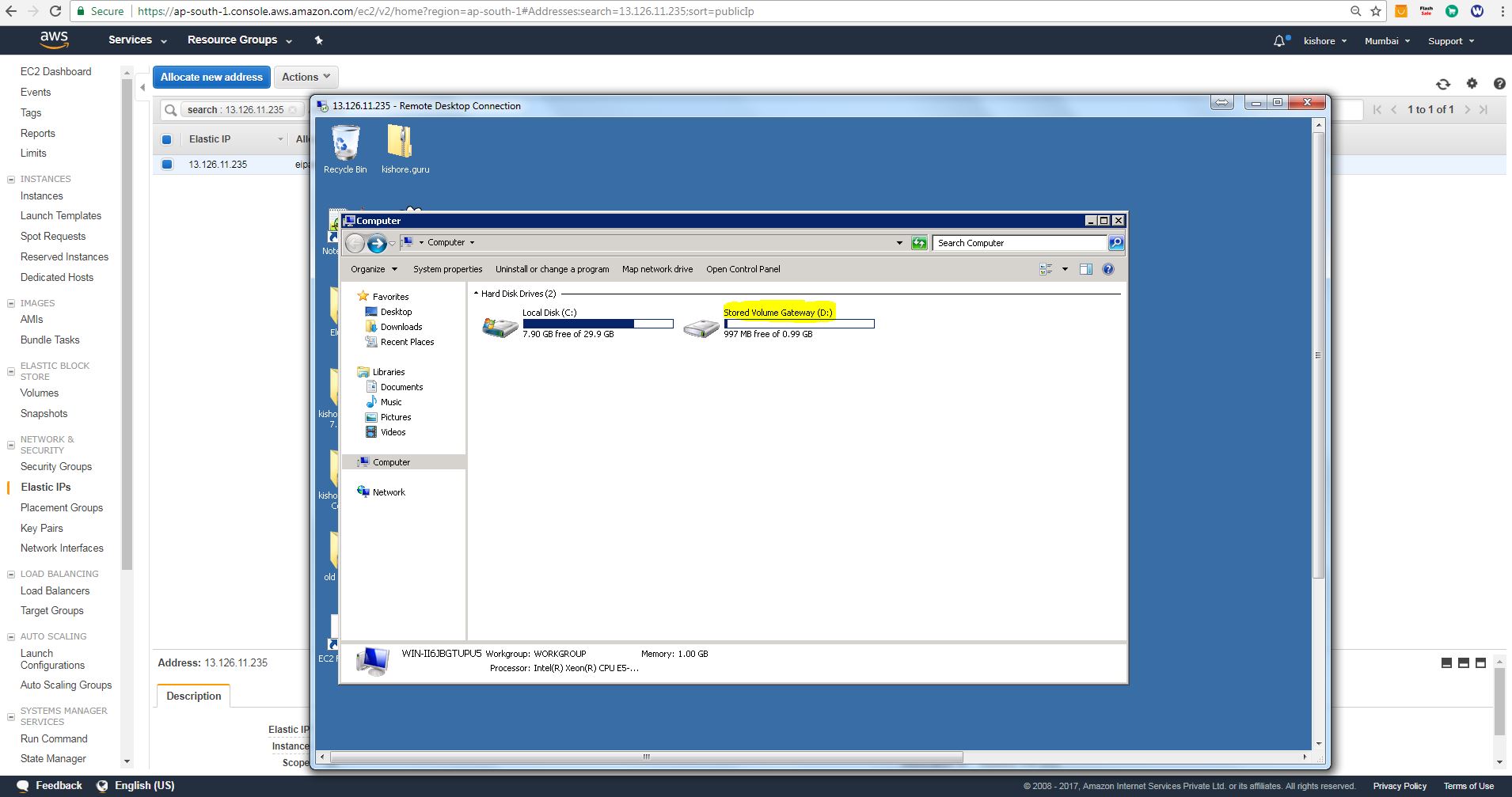The image size is (1512, 797).
Task: Open the settings gear icon in console
Action: click(1472, 83)
